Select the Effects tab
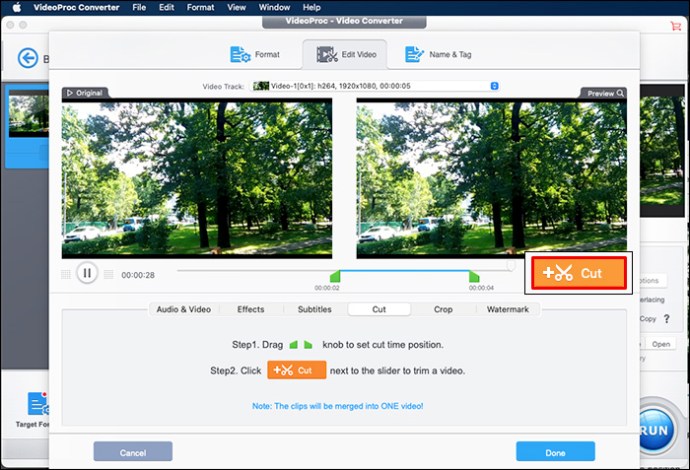Screen dimensions: 690x470 click(x=251, y=310)
